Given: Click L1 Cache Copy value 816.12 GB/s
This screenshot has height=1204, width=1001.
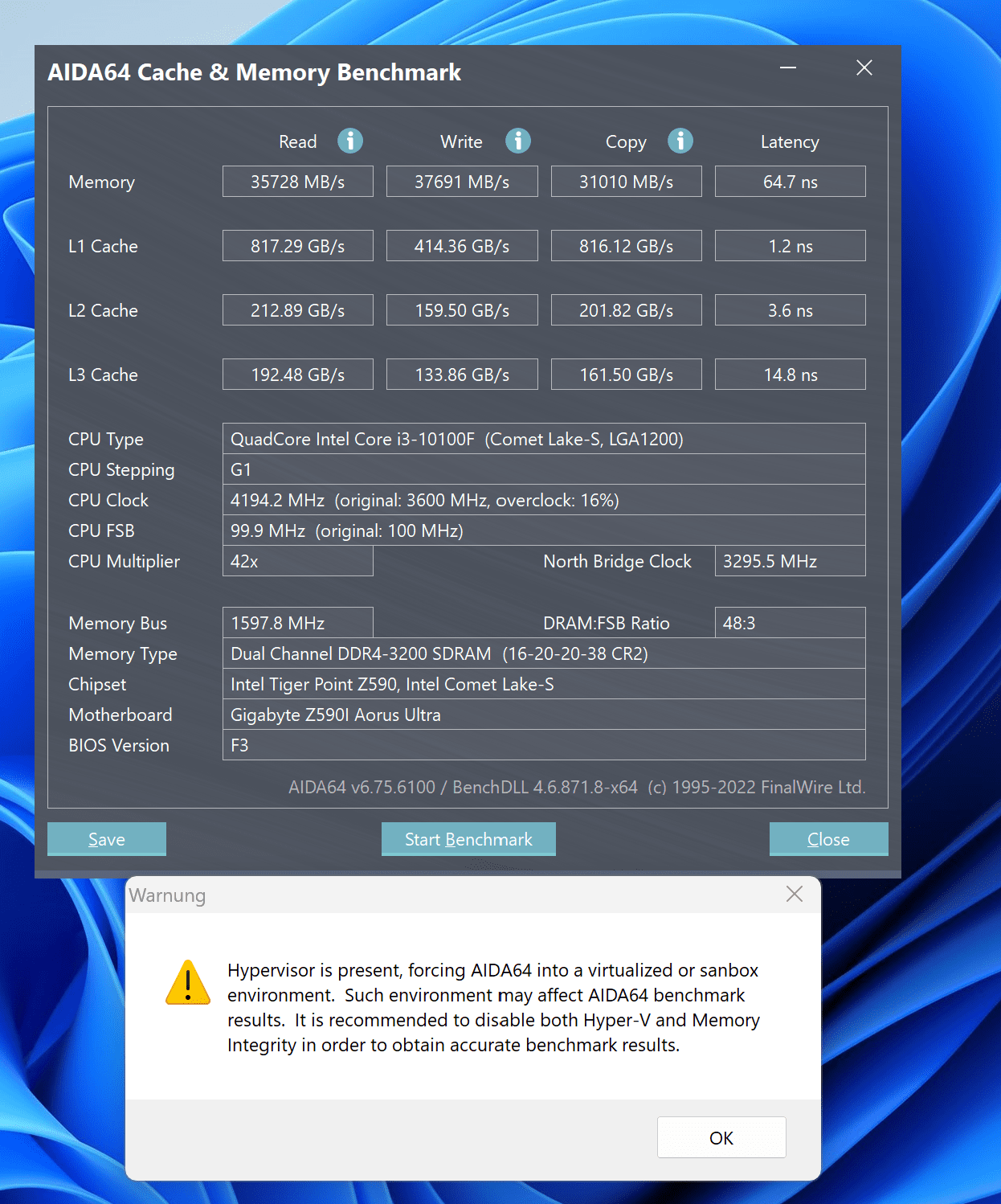Looking at the screenshot, I should click(x=627, y=246).
